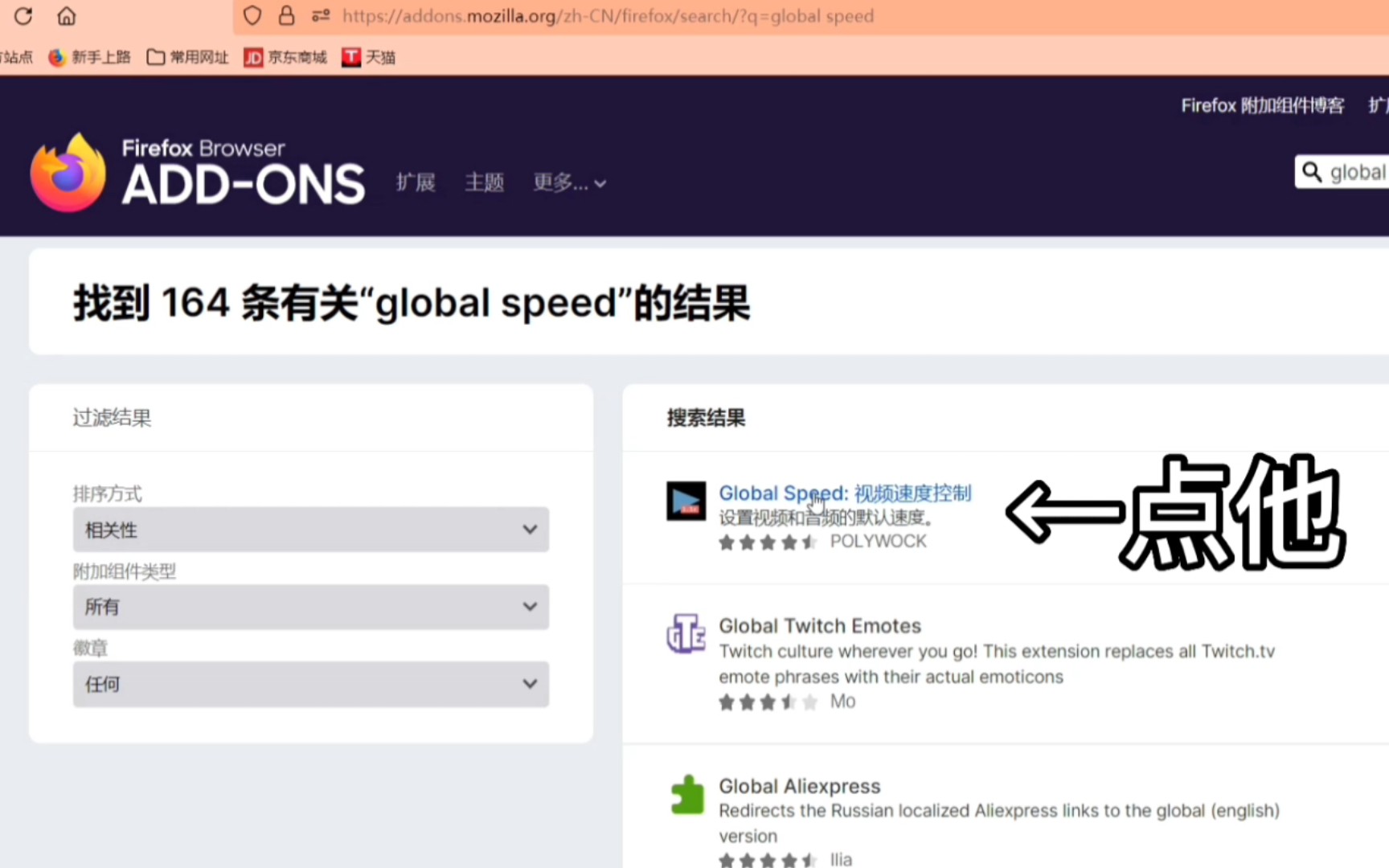Screen dimensions: 1389x868
Task: Click the Global Twitch Emotes extension icon
Action: (x=686, y=633)
